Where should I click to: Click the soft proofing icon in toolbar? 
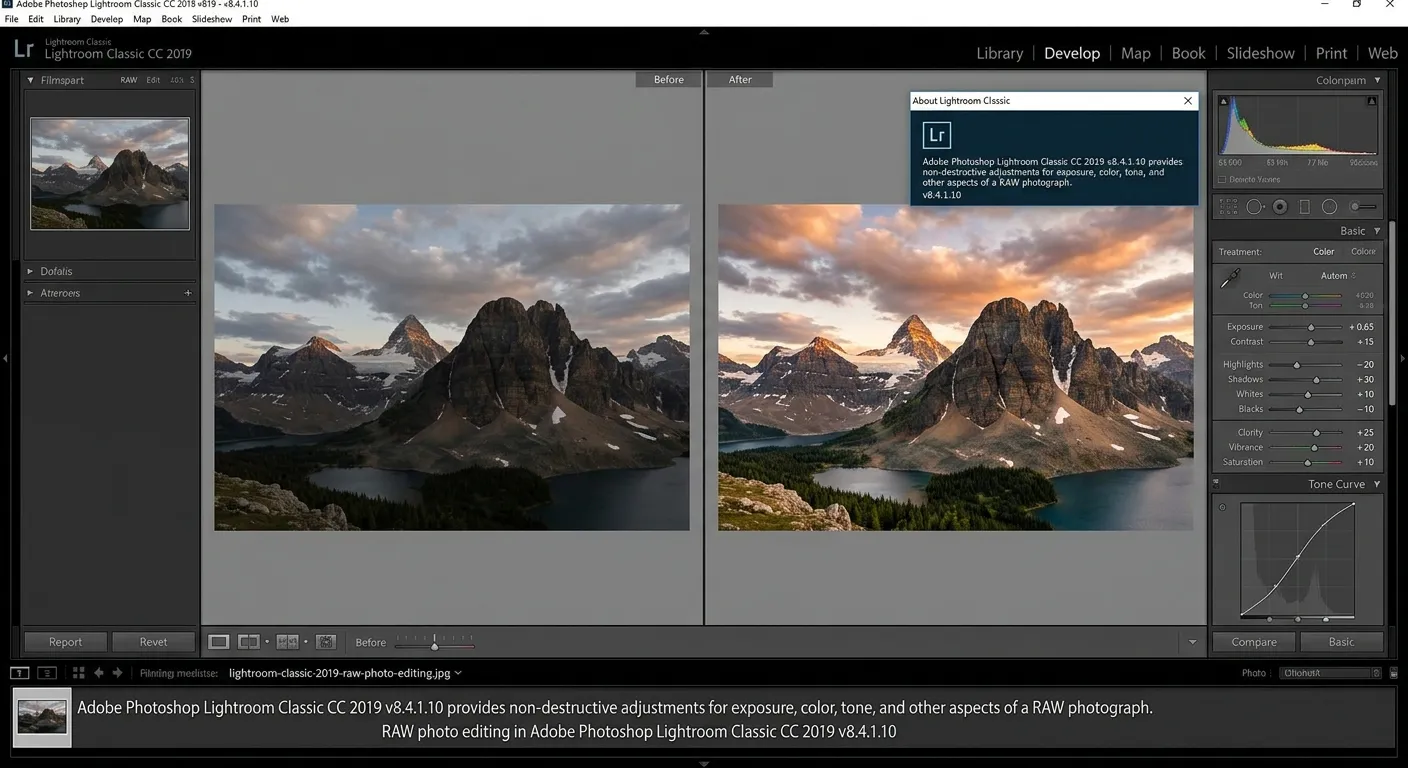[325, 642]
